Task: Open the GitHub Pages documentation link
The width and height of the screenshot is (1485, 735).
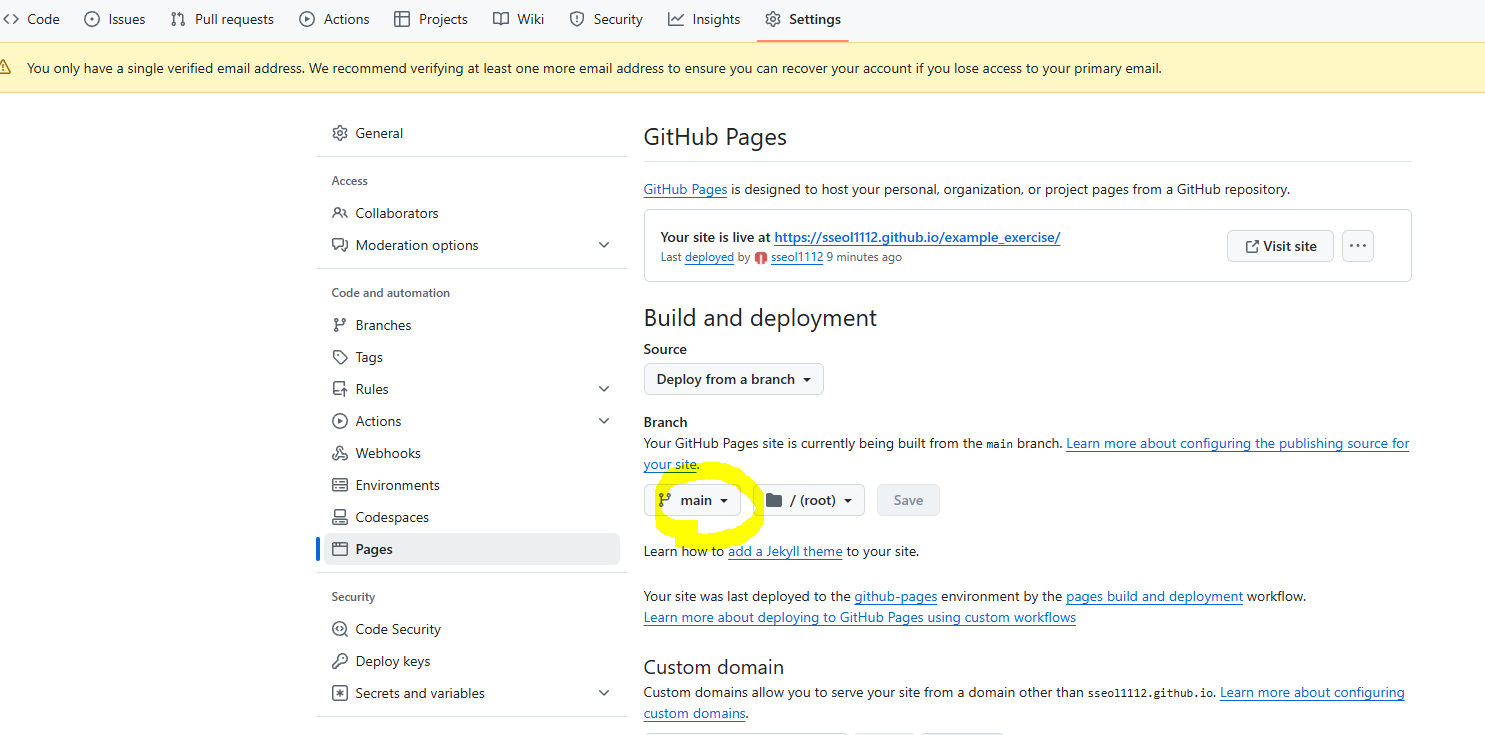Action: [x=685, y=189]
